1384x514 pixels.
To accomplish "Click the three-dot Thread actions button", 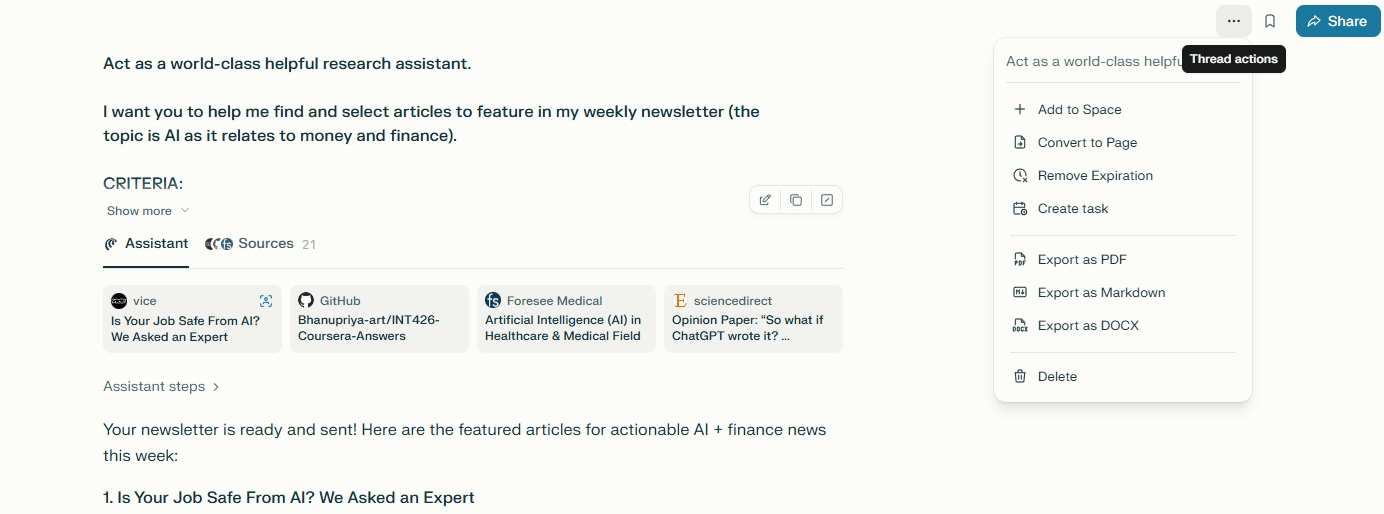I will click(1233, 21).
